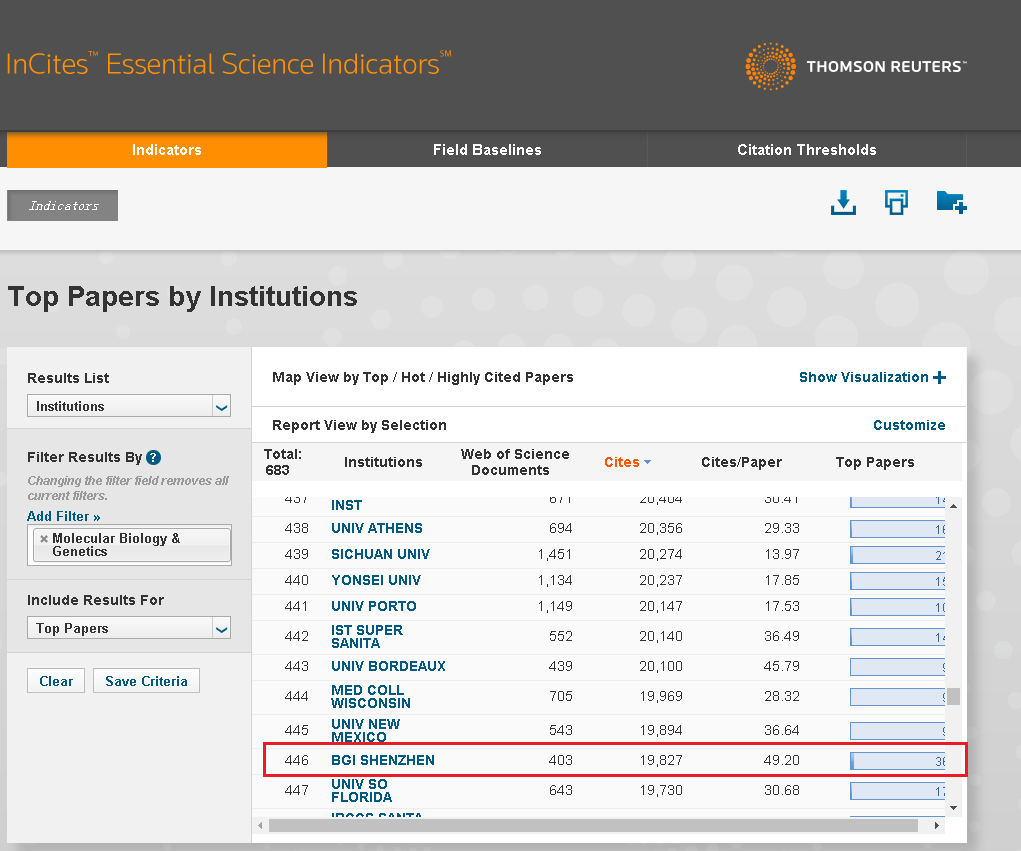Image resolution: width=1021 pixels, height=851 pixels.
Task: Click the grey Indicators breadcrumb button
Action: (x=63, y=206)
